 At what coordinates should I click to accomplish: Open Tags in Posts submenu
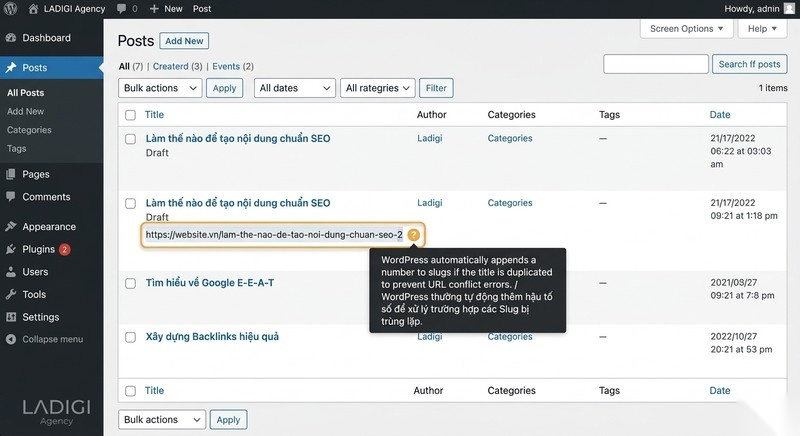(16, 148)
